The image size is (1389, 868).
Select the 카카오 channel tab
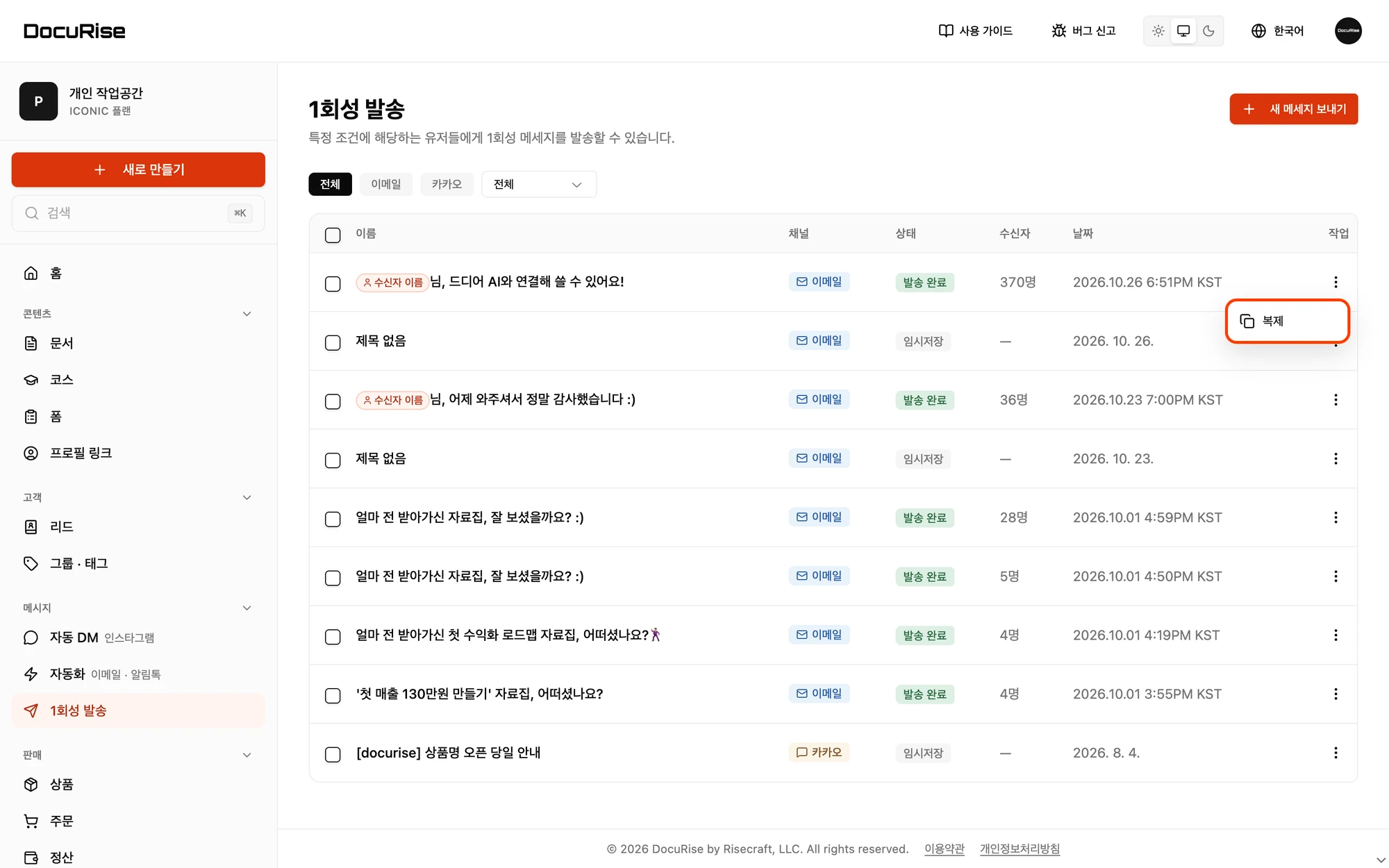pyautogui.click(x=447, y=184)
